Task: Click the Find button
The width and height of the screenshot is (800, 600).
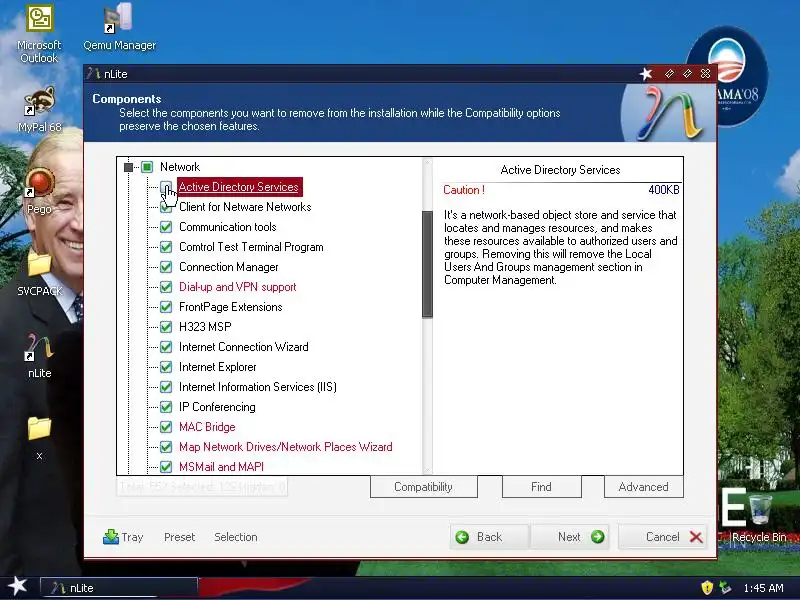Action: [541, 487]
